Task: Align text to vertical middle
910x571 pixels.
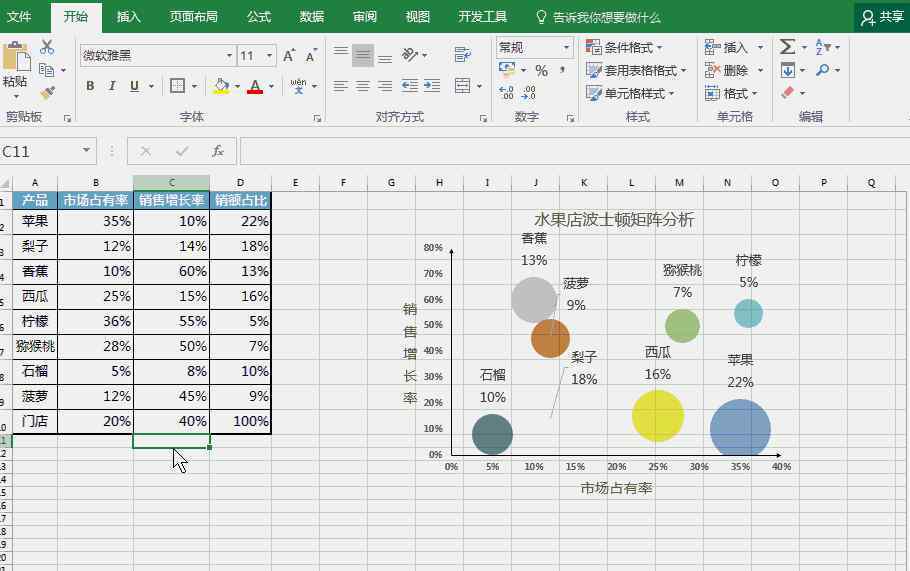Action: [x=363, y=55]
